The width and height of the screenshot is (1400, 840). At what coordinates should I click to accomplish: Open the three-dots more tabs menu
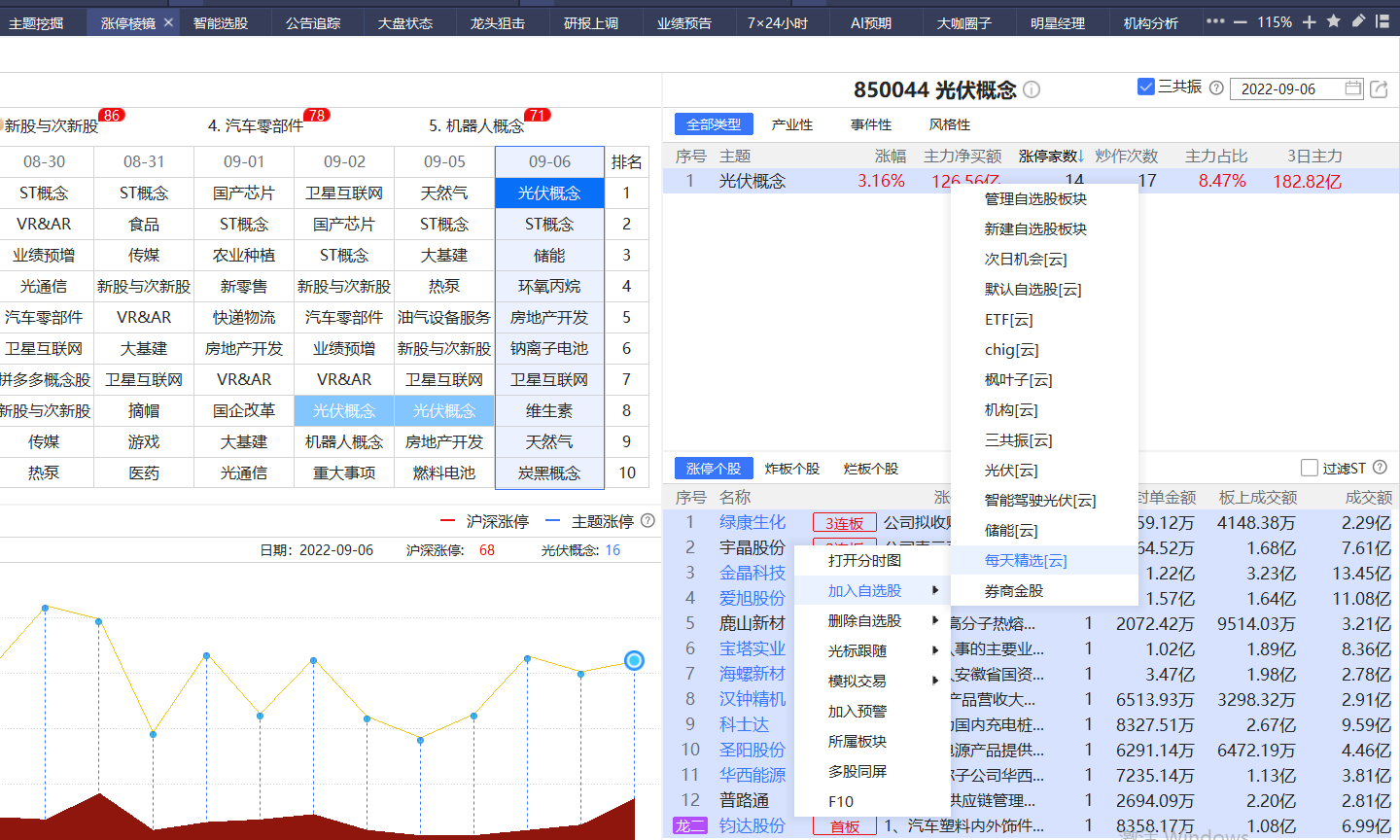pos(1215,20)
